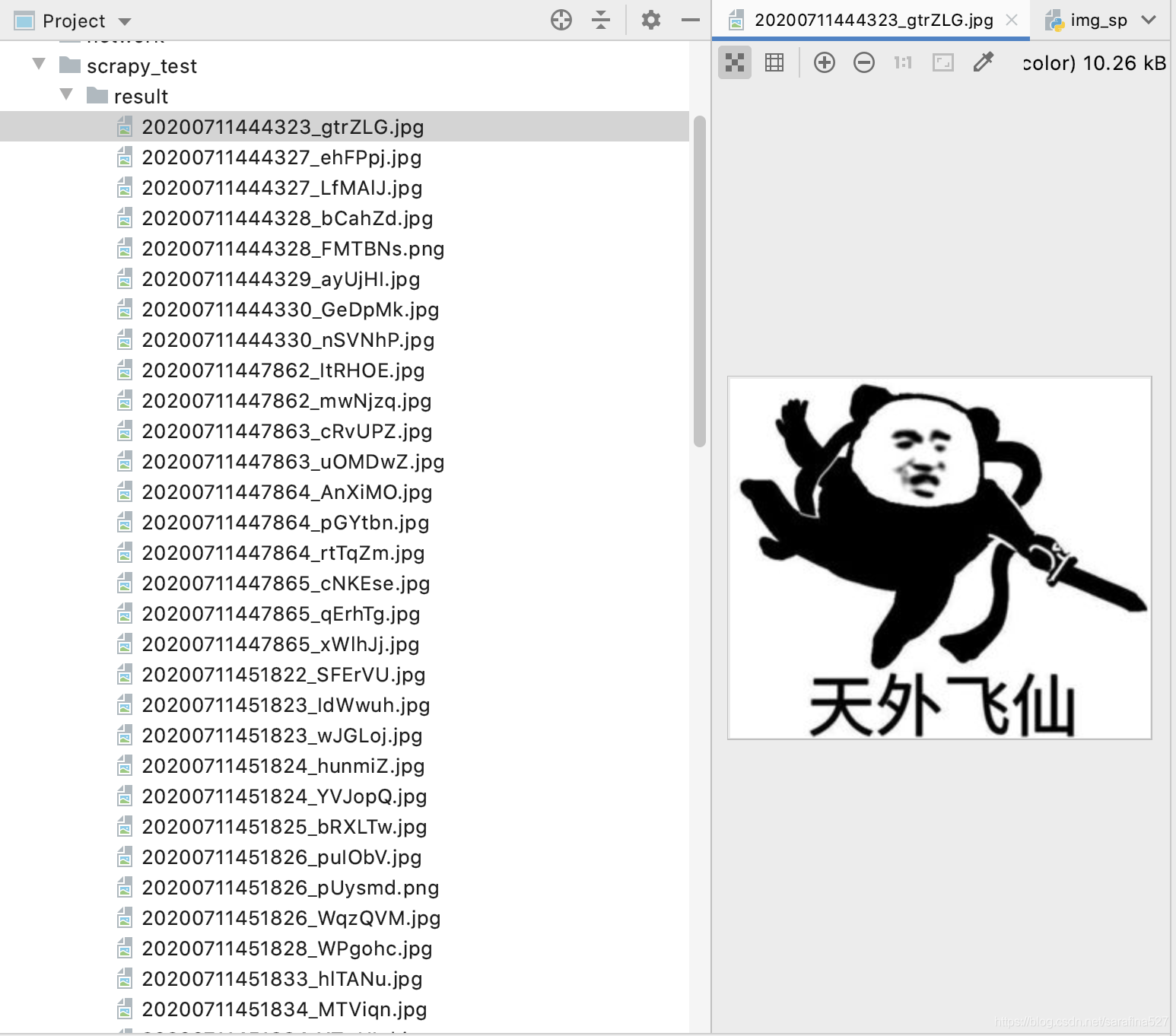Click the image file icon beside 20200711444328_FMTBNs.png
The height and width of the screenshot is (1036, 1176).
click(x=125, y=248)
